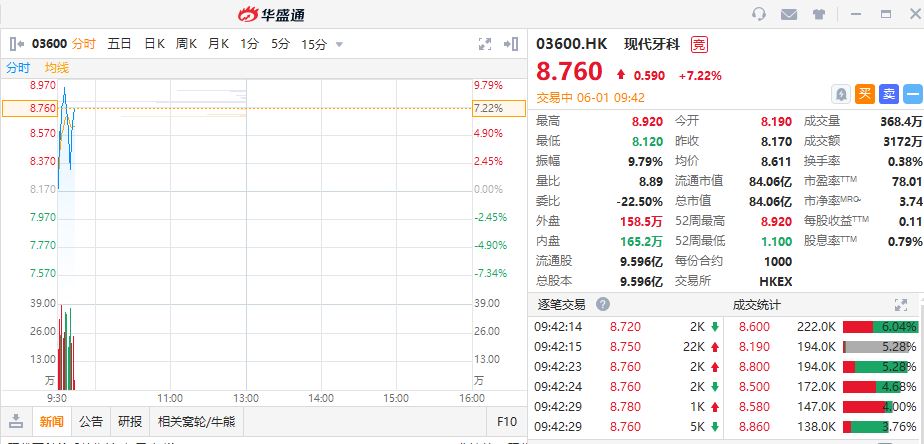Click the blue minus collapse button

point(912,93)
